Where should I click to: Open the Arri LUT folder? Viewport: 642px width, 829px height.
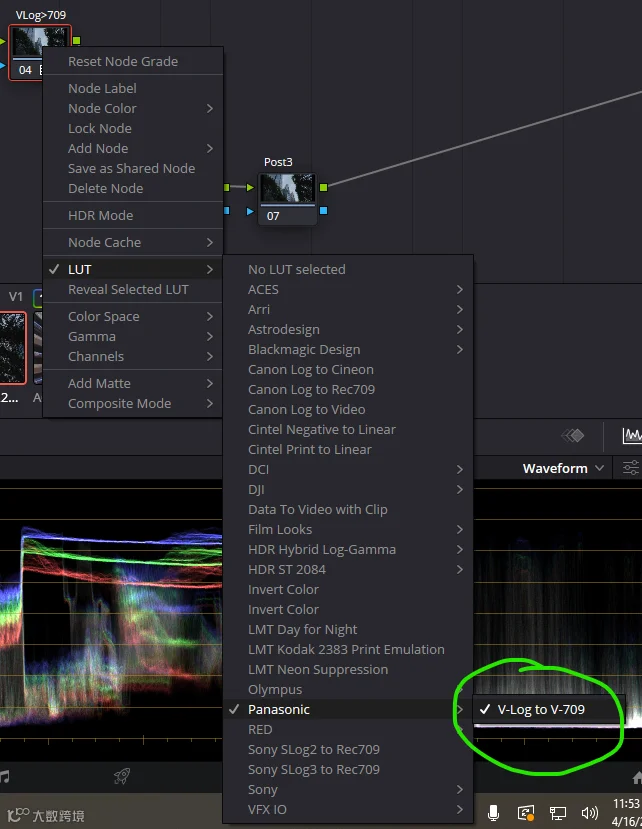click(x=347, y=310)
